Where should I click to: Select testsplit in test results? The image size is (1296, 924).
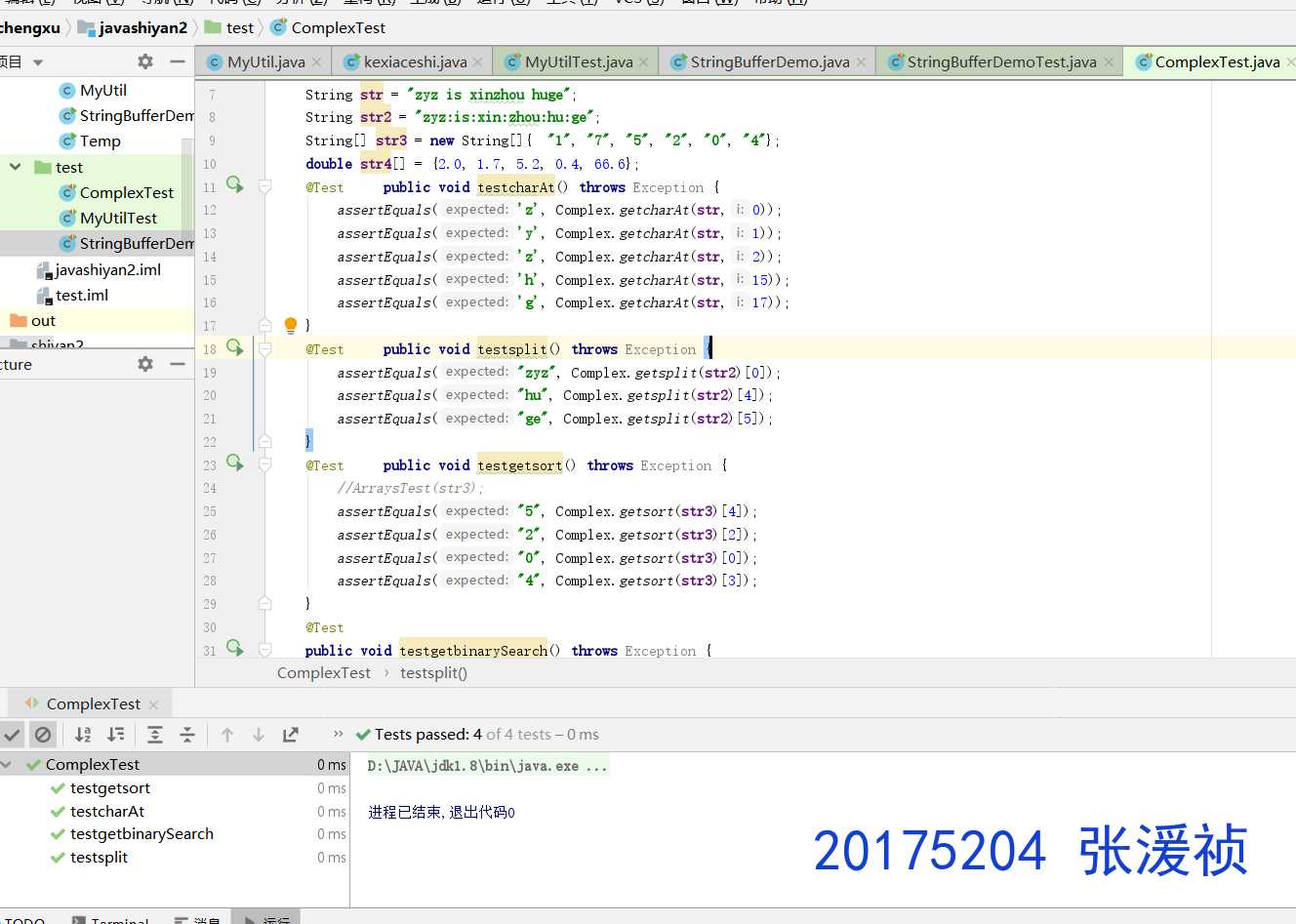pyautogui.click(x=99, y=858)
